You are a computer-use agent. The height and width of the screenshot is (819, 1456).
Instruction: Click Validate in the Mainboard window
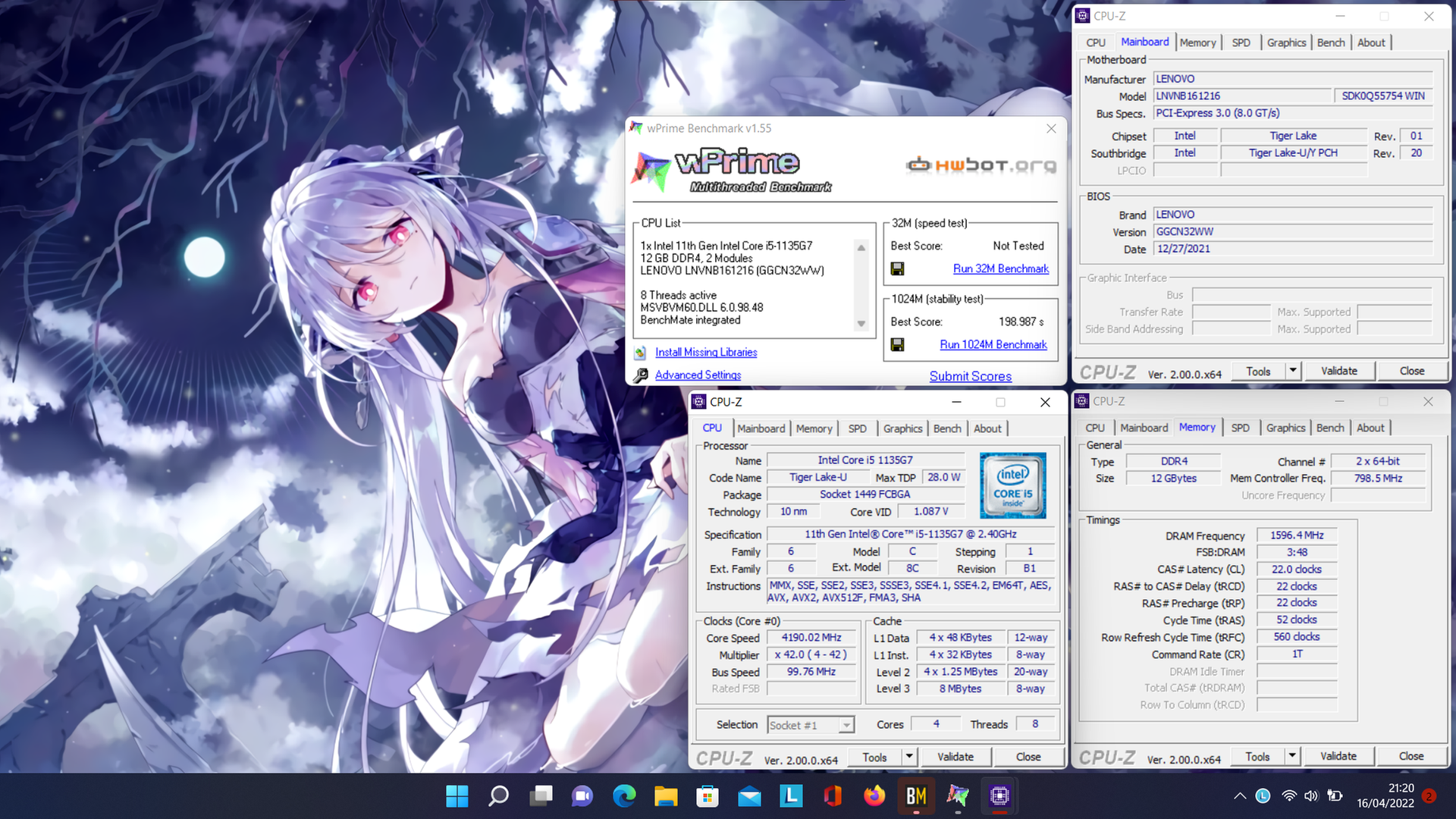(1339, 371)
